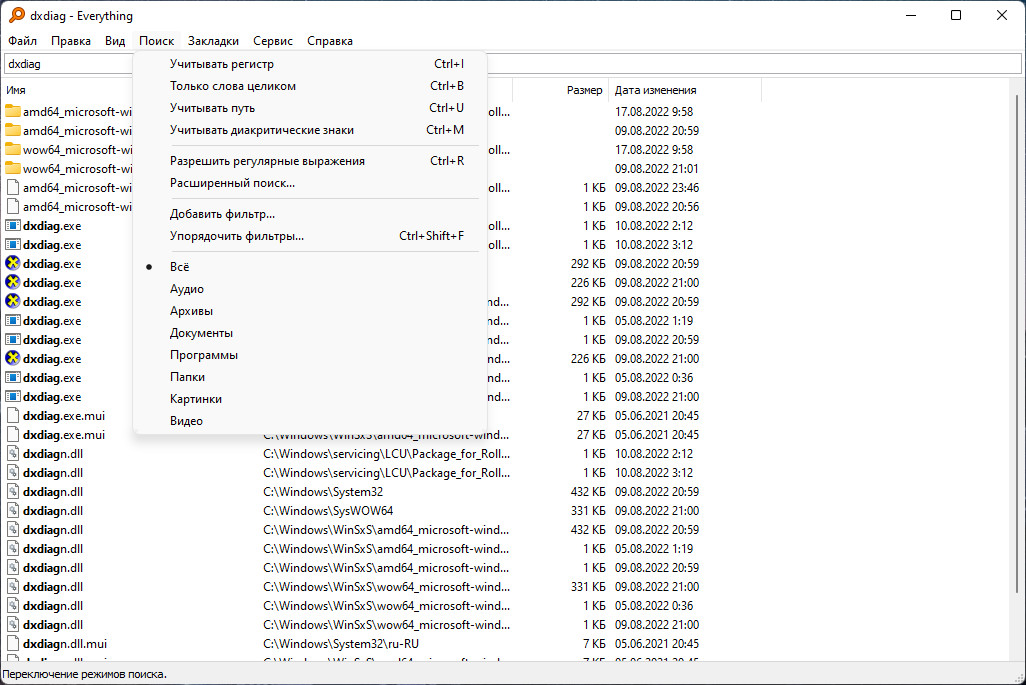1026x685 pixels.
Task: Enable the Учитывать регистр option
Action: tap(221, 64)
